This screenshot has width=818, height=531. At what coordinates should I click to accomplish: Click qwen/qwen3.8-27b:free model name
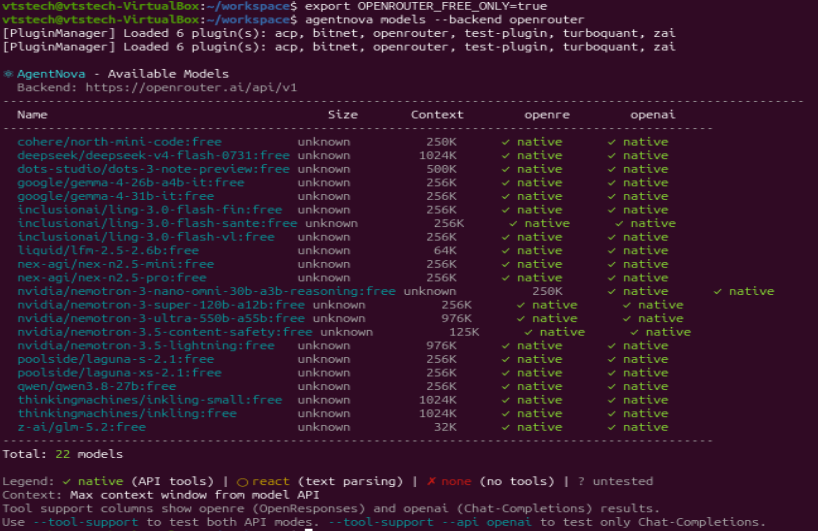pyautogui.click(x=97, y=386)
